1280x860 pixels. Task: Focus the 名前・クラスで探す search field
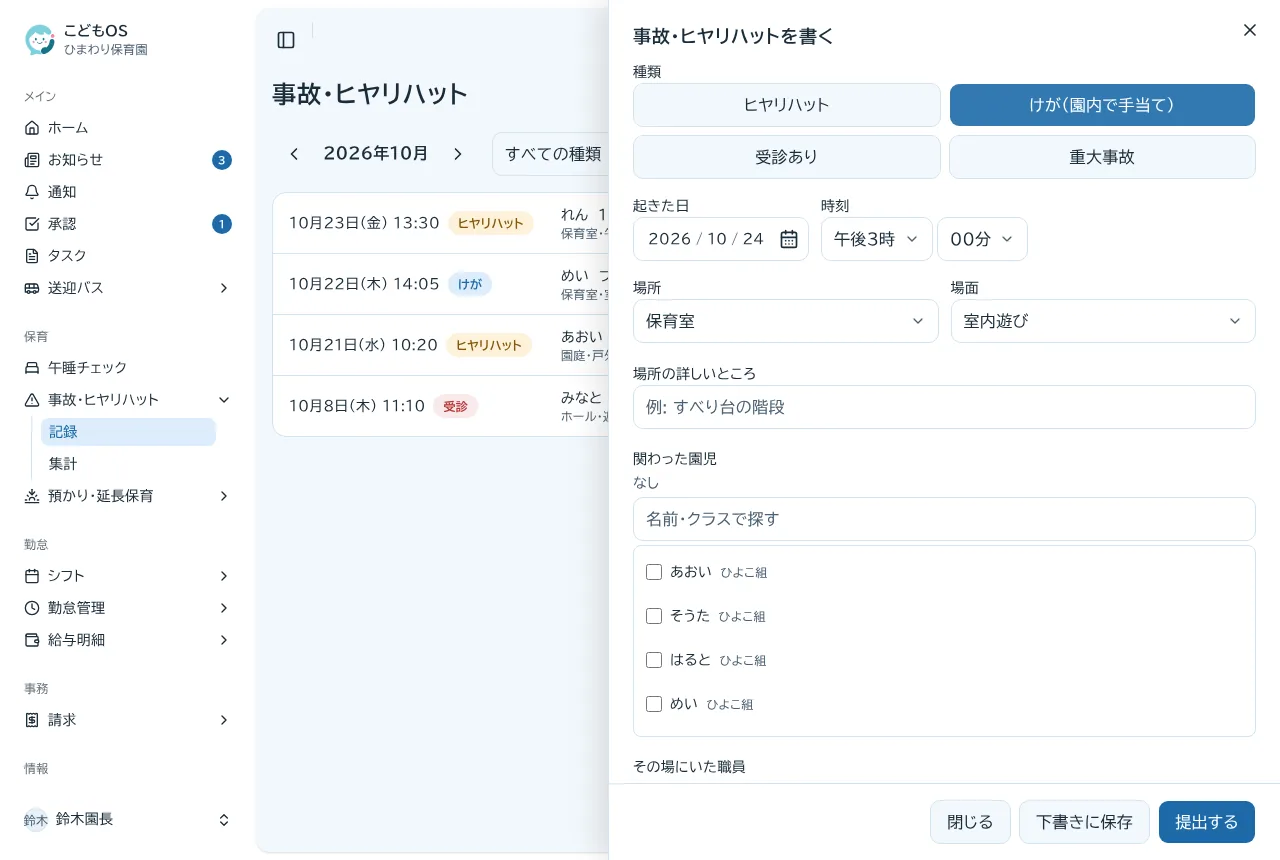(944, 519)
